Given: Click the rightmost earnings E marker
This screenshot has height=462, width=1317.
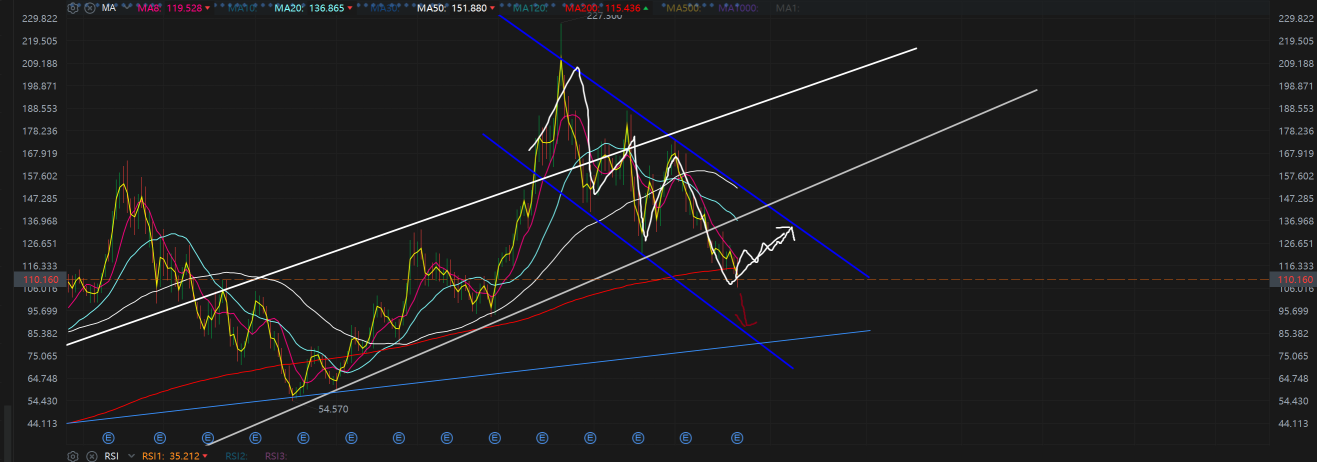Looking at the screenshot, I should coord(738,438).
